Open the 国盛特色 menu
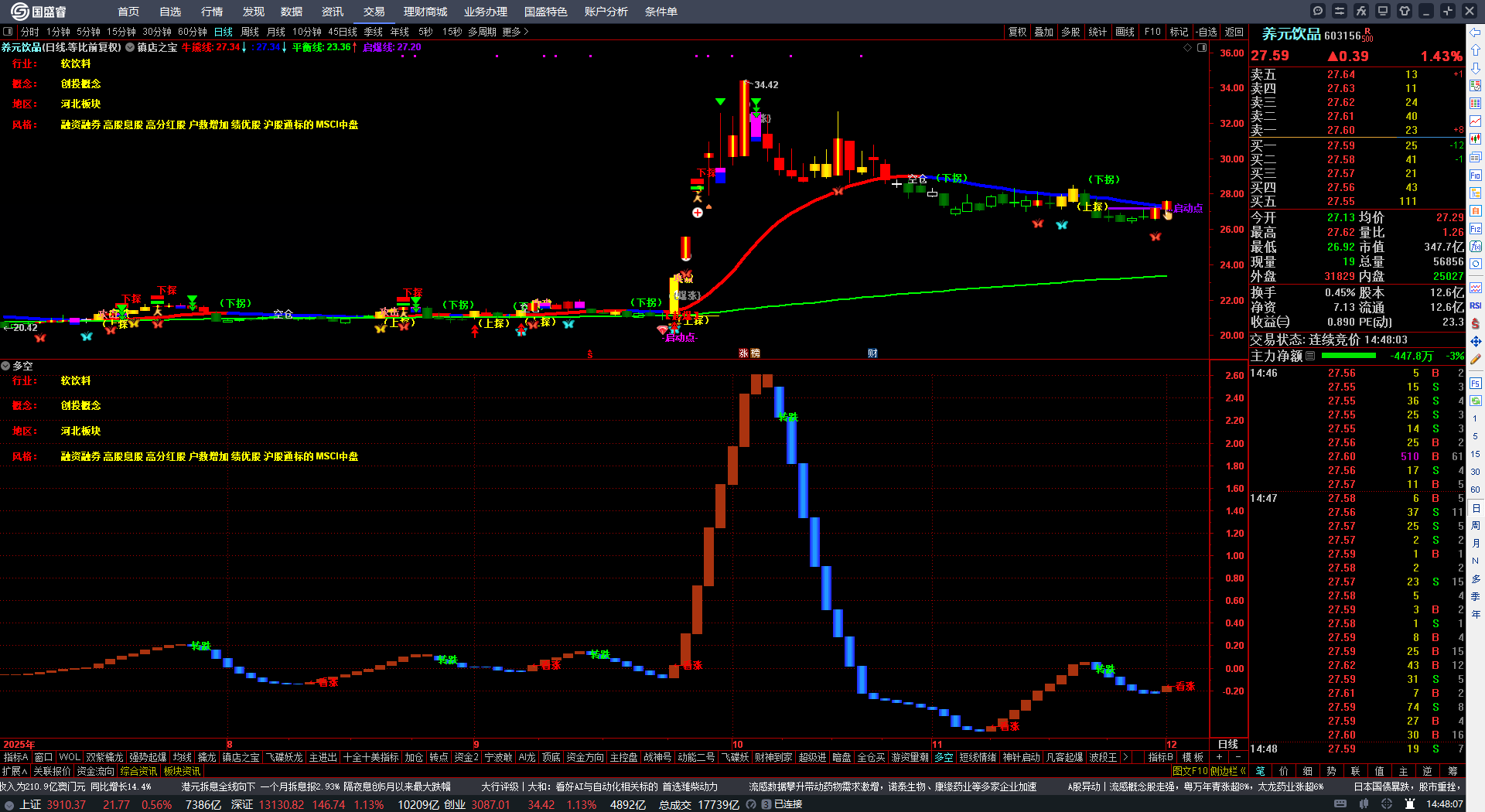The height and width of the screenshot is (812, 1485). click(x=546, y=12)
